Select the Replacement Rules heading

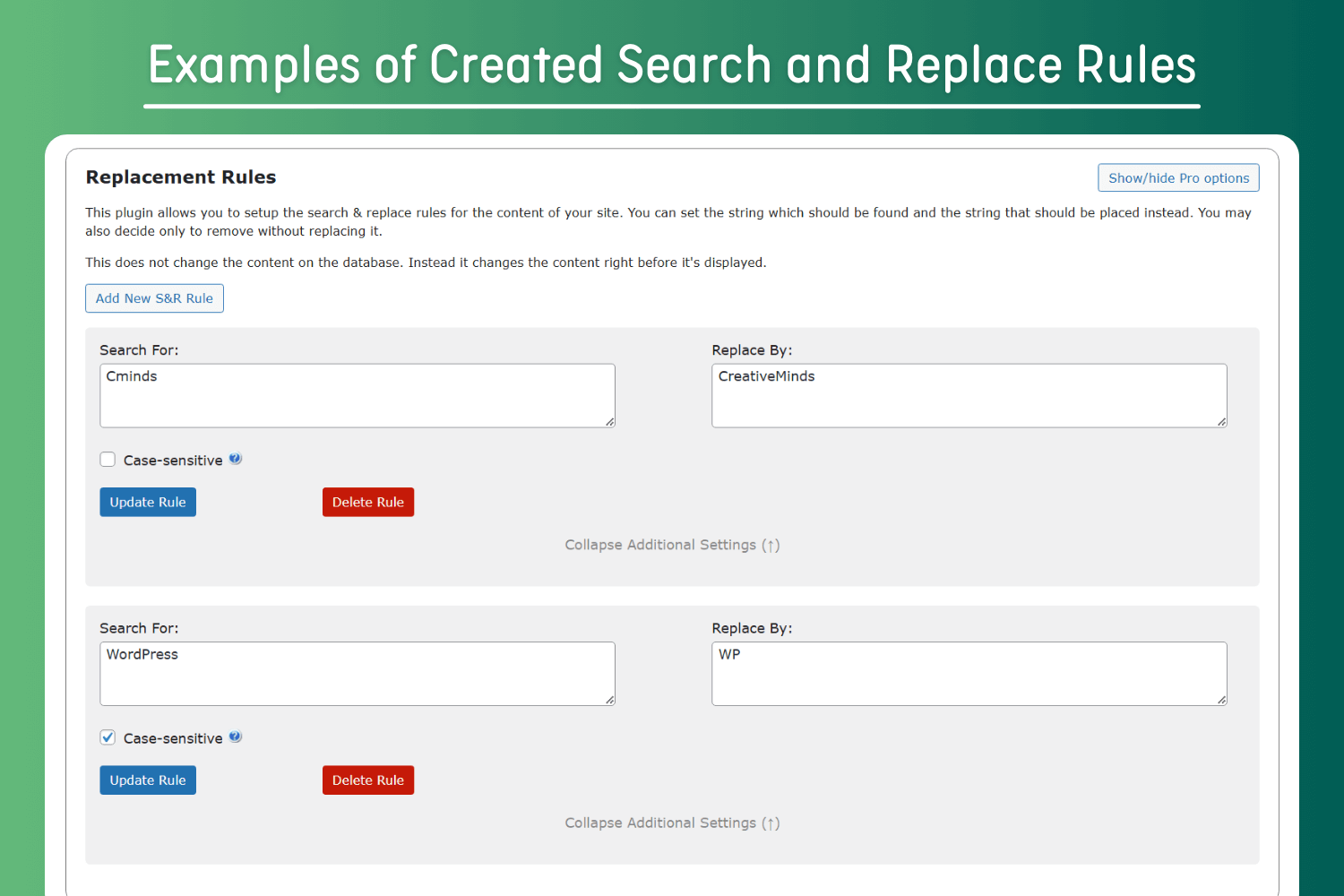click(181, 177)
